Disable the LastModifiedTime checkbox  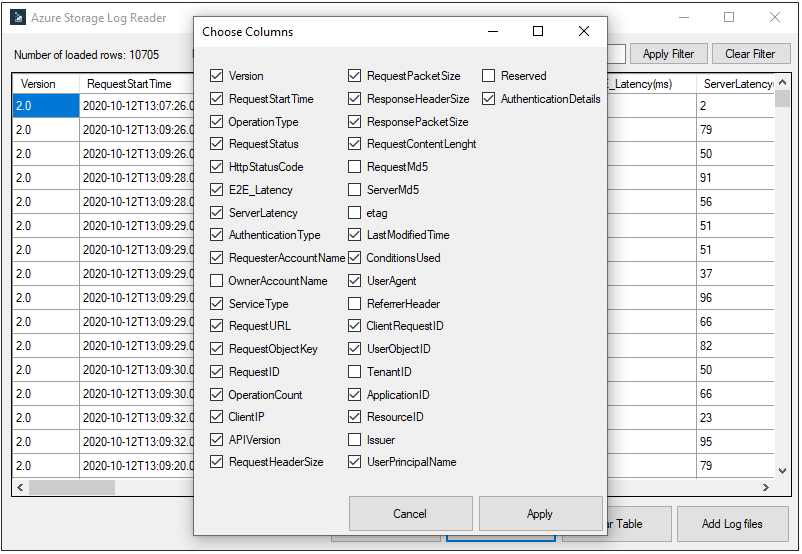click(354, 235)
